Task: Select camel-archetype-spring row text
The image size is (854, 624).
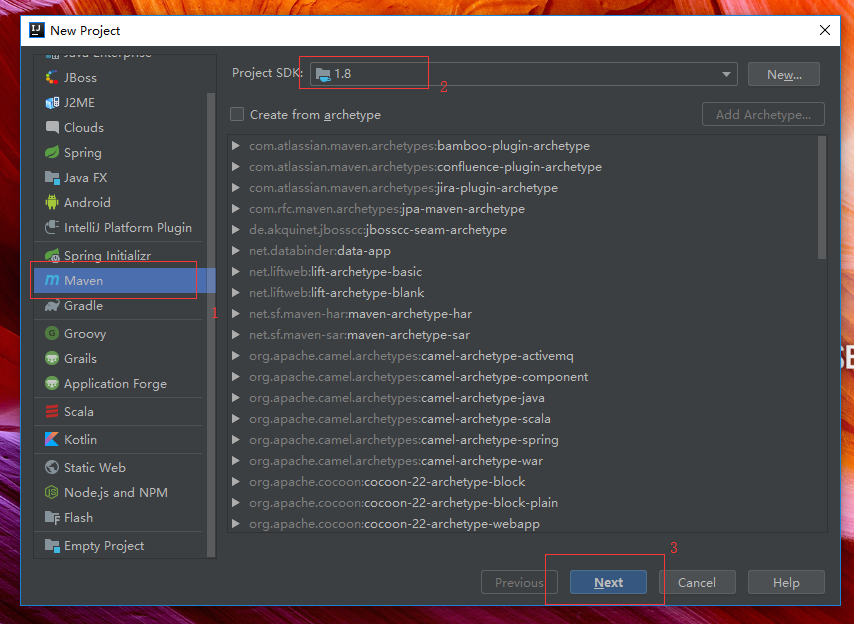Action: 404,439
